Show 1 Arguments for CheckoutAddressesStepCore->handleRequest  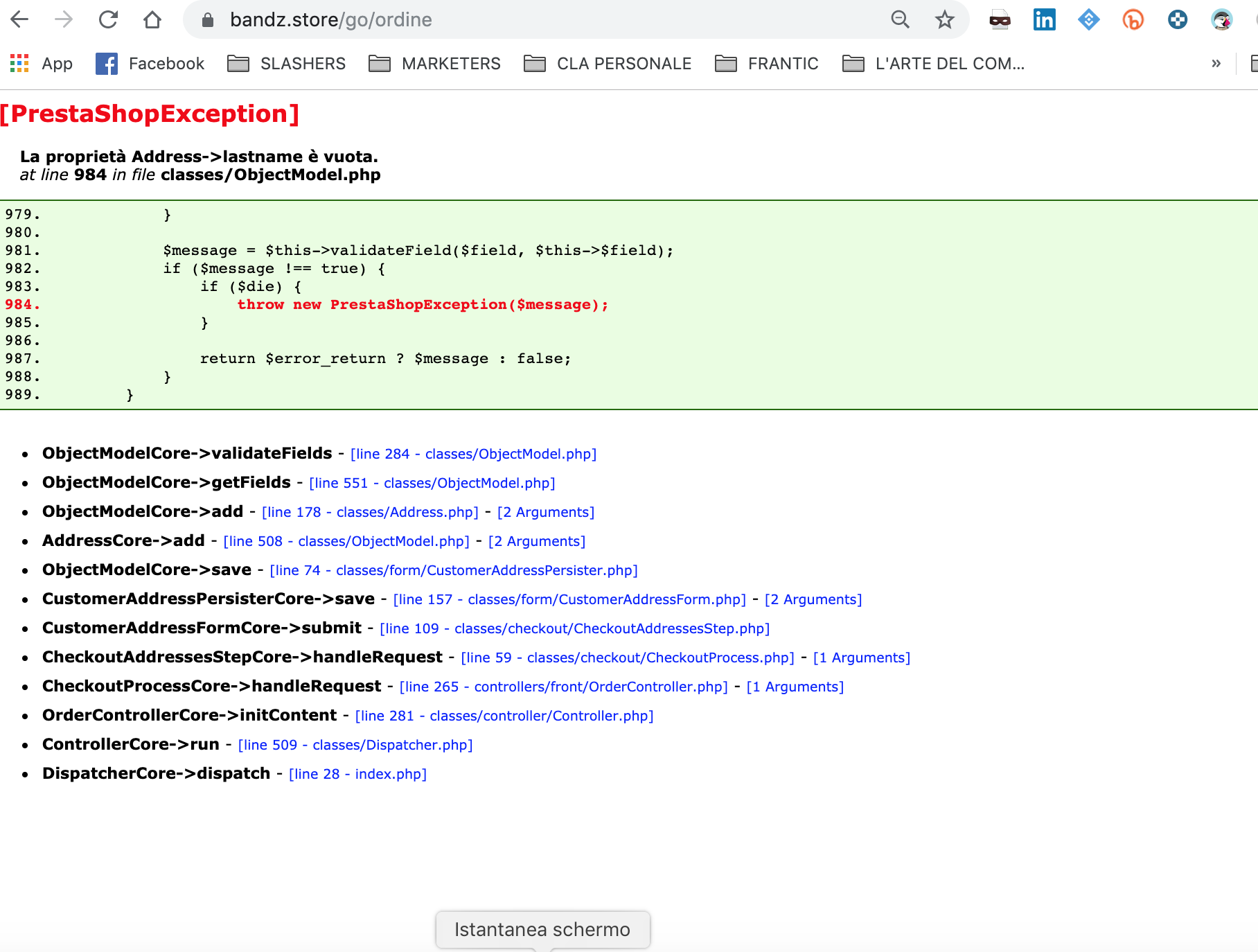click(x=862, y=658)
